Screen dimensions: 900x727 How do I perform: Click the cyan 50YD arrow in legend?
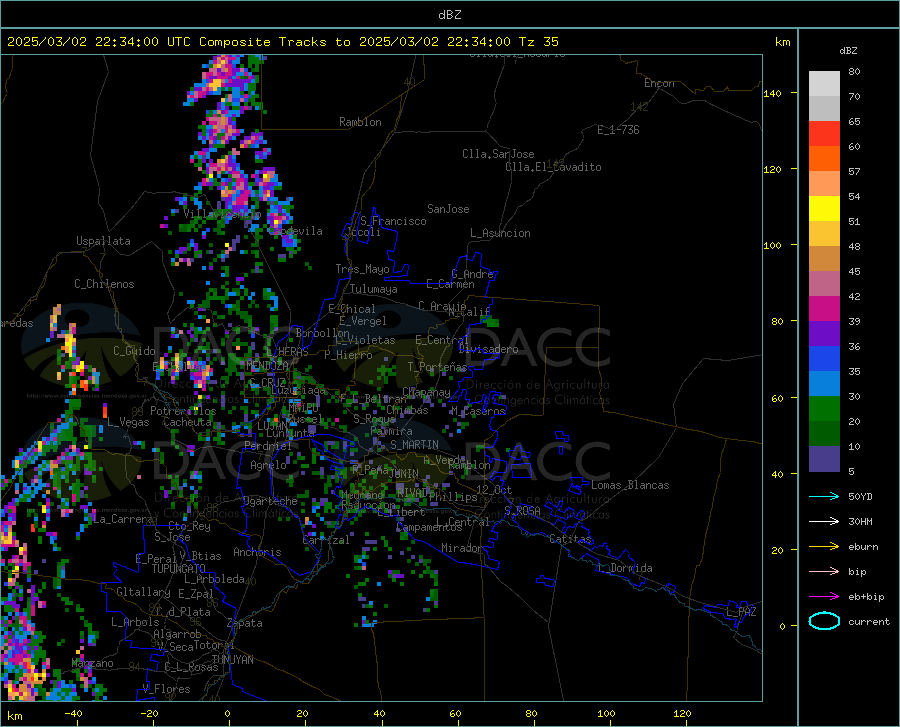coord(824,496)
